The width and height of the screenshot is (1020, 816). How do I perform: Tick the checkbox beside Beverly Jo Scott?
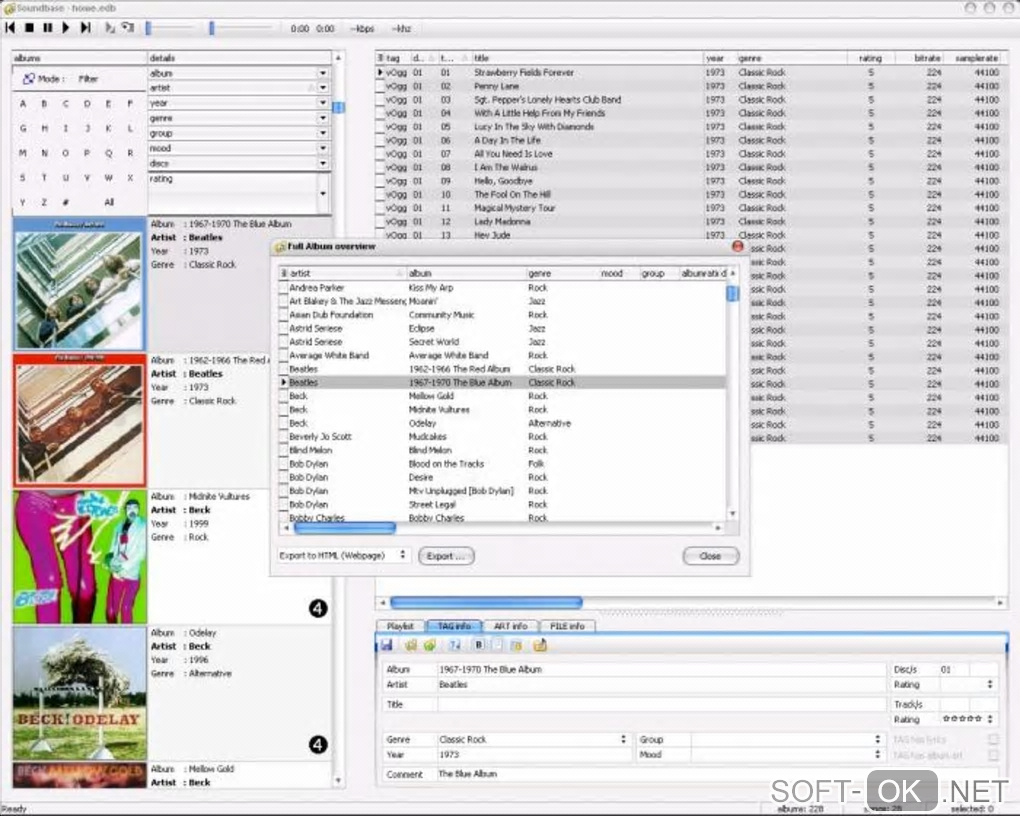click(283, 437)
